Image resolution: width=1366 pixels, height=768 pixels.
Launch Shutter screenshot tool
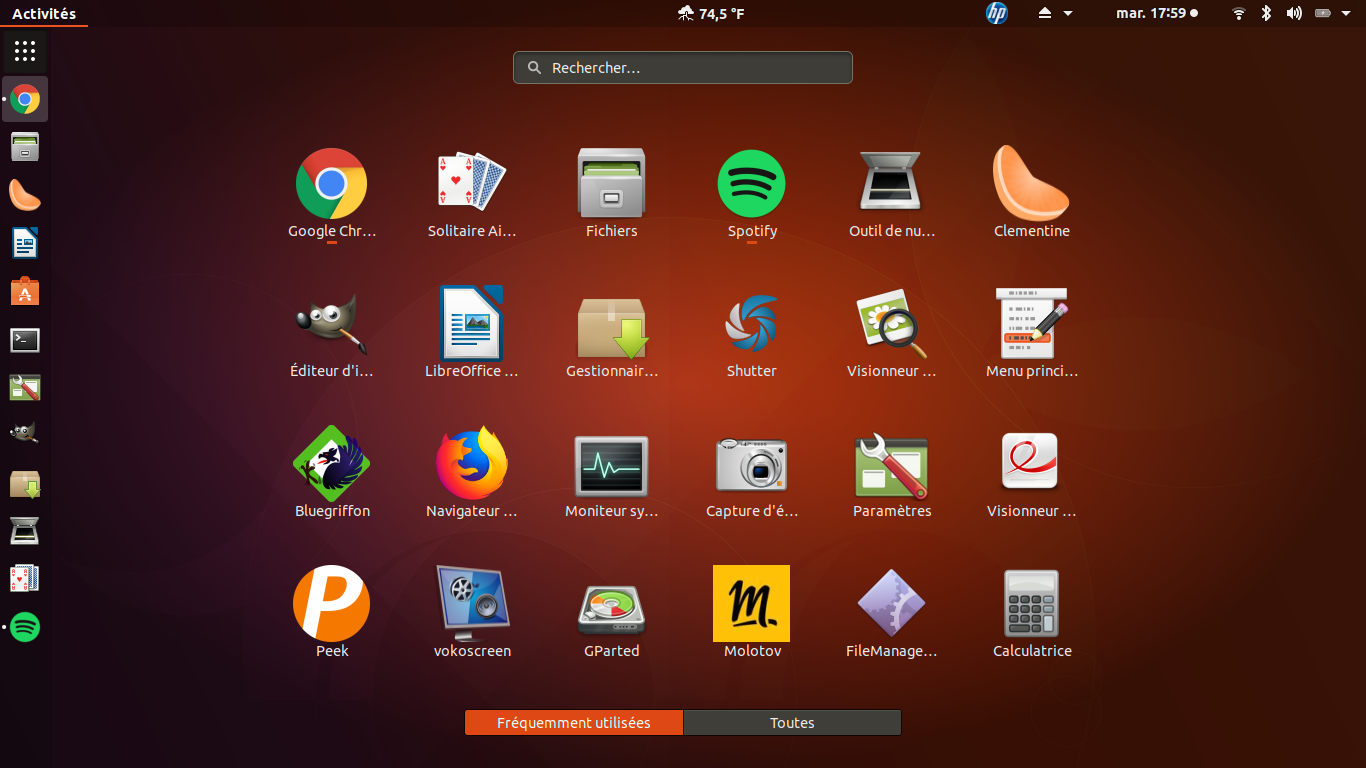[751, 324]
